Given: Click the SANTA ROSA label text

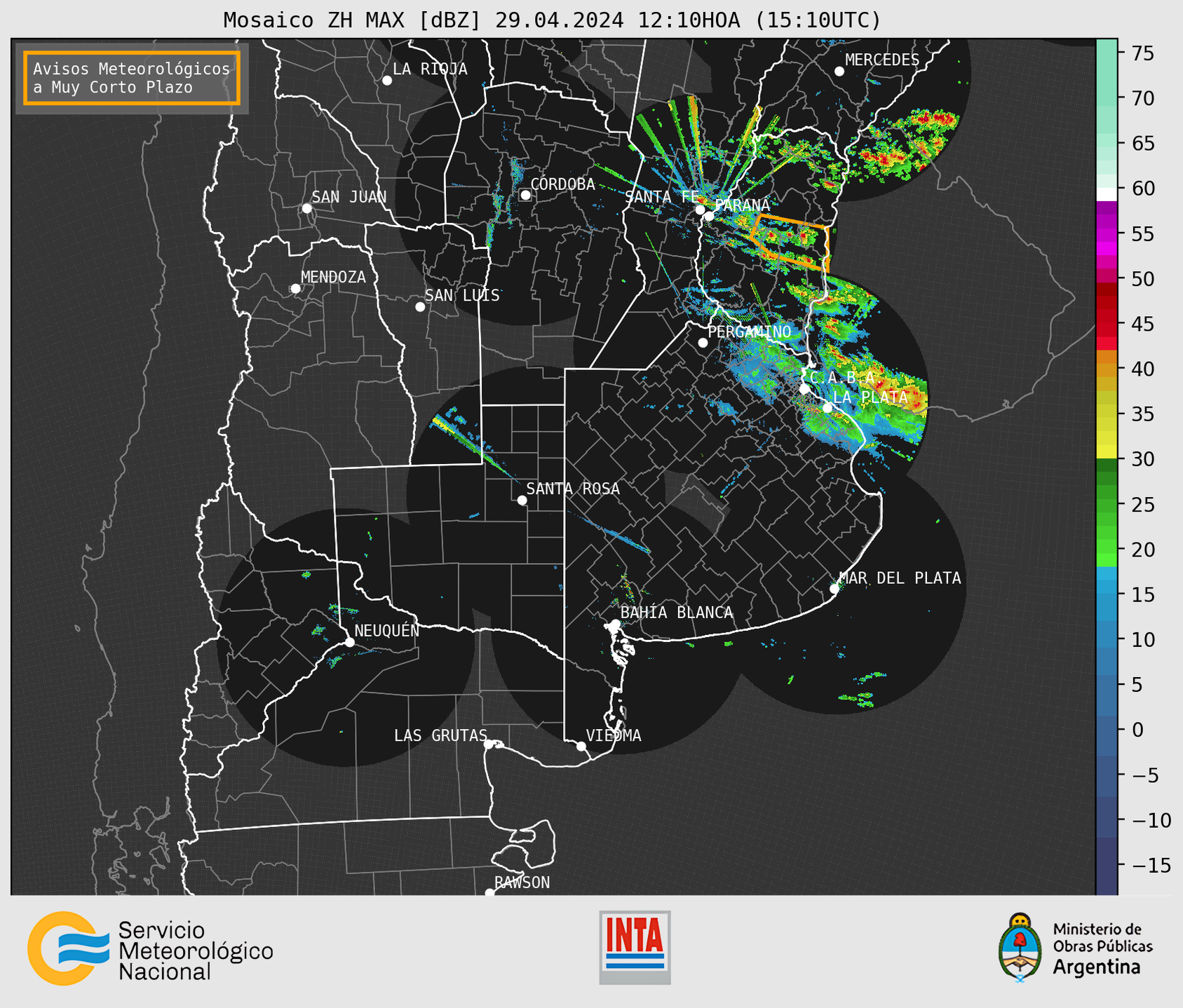Looking at the screenshot, I should tap(573, 489).
